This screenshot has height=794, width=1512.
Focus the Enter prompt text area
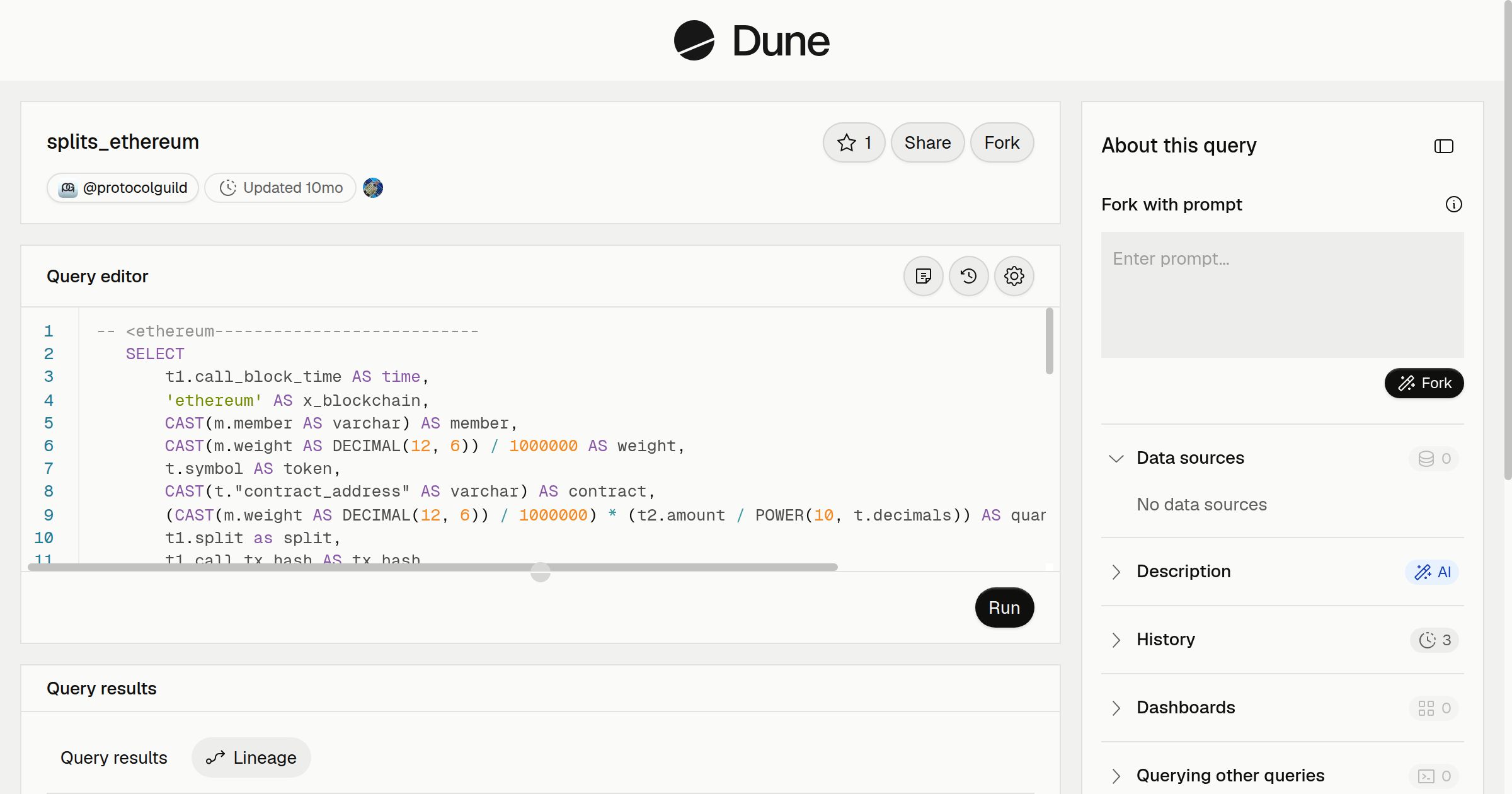pos(1283,295)
